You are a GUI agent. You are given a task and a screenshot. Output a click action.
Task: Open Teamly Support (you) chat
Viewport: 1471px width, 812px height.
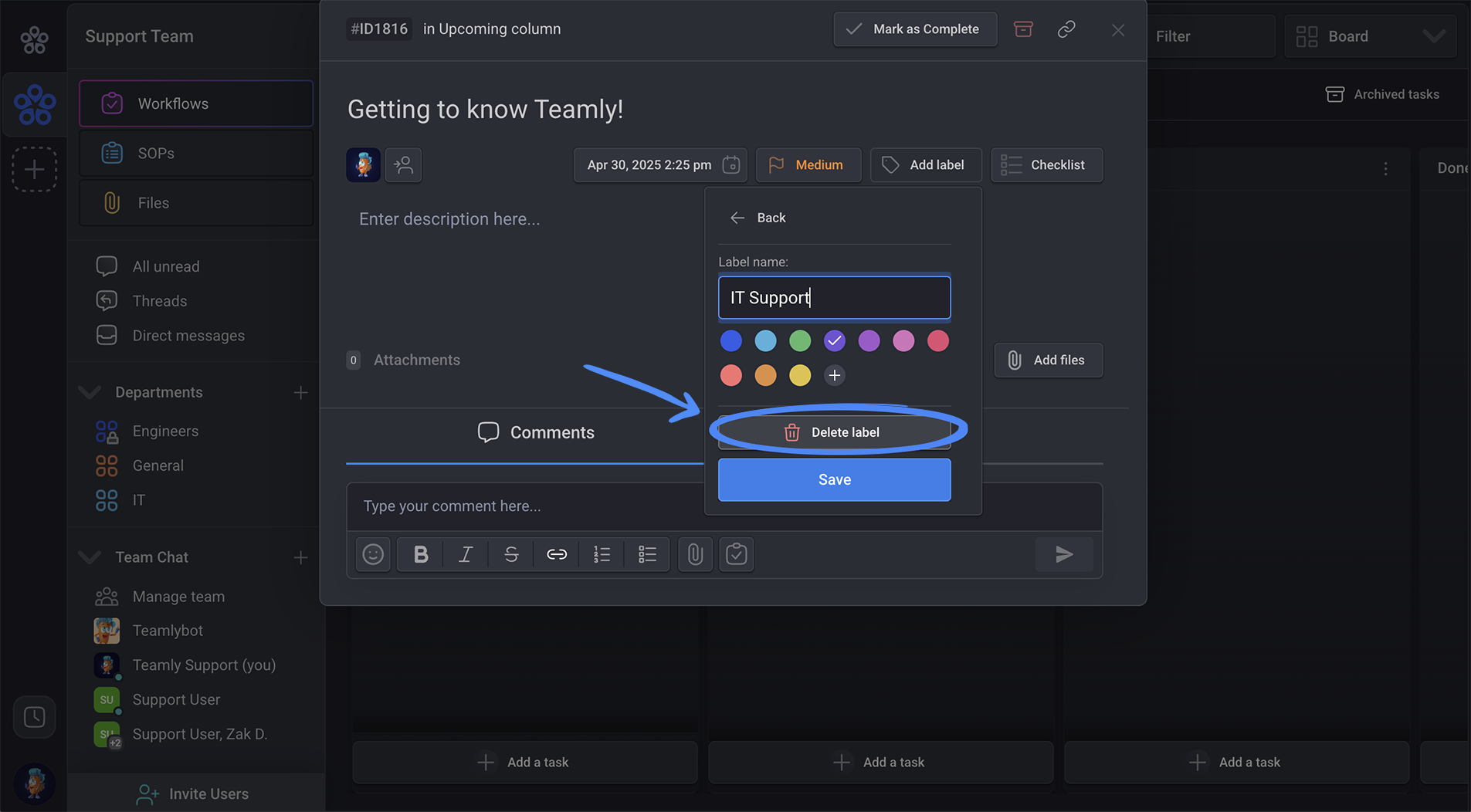pos(204,665)
